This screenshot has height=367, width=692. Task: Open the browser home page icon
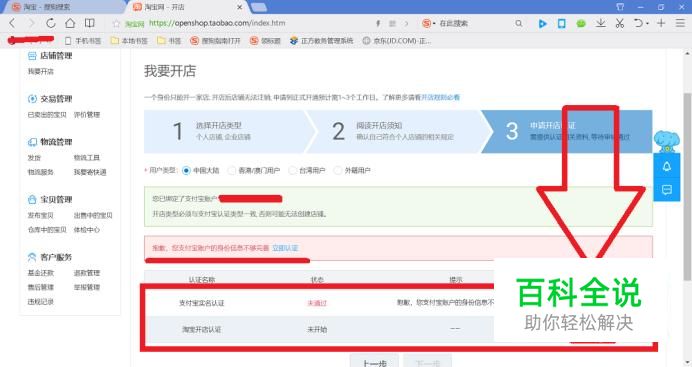click(x=70, y=23)
